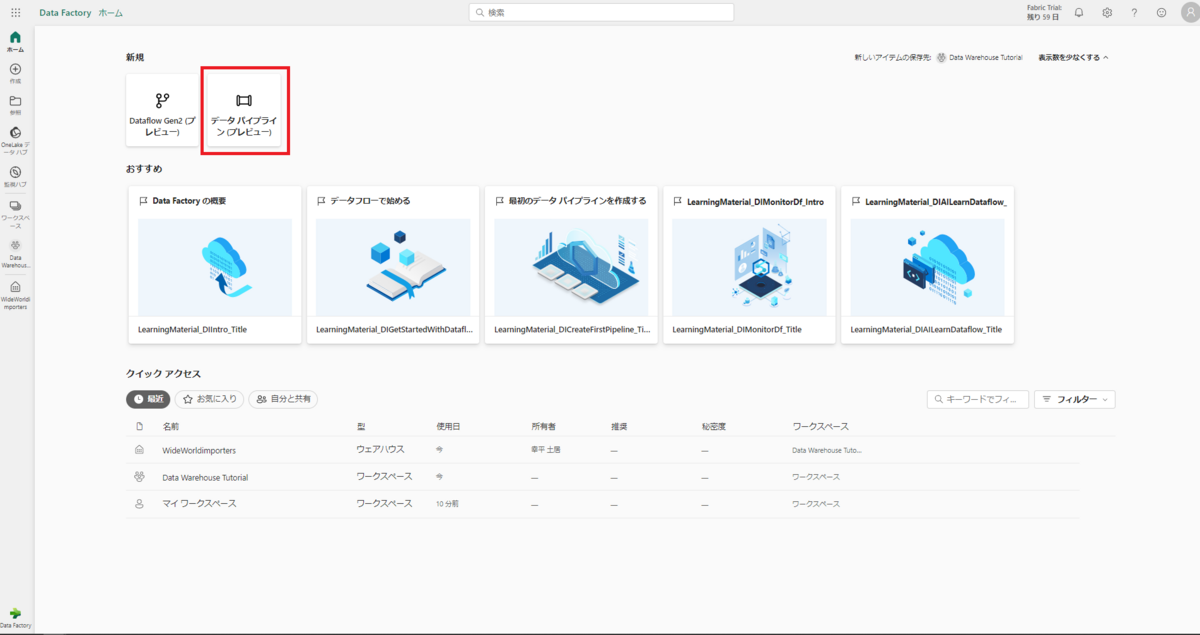
Task: Click the 秘密度 column header
Action: click(x=713, y=426)
